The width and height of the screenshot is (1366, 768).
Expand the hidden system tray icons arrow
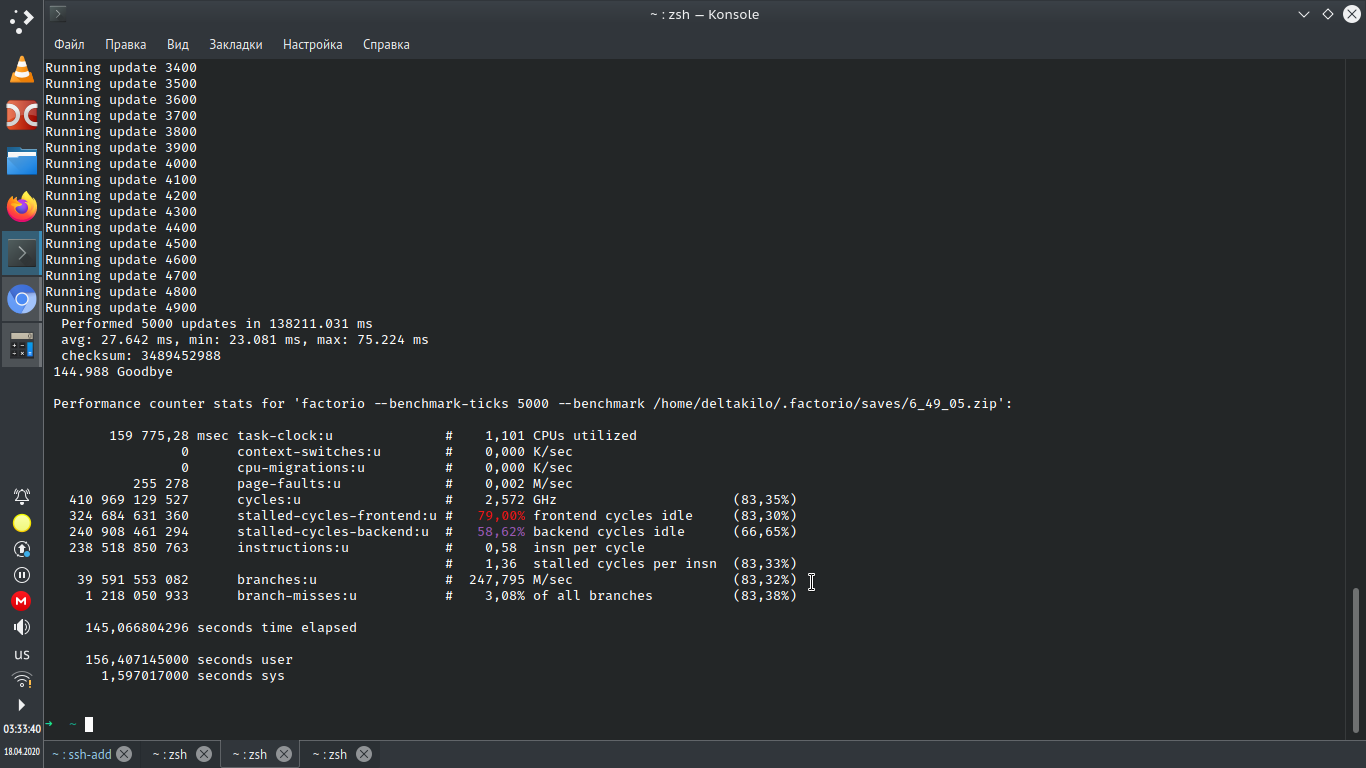[x=21, y=705]
